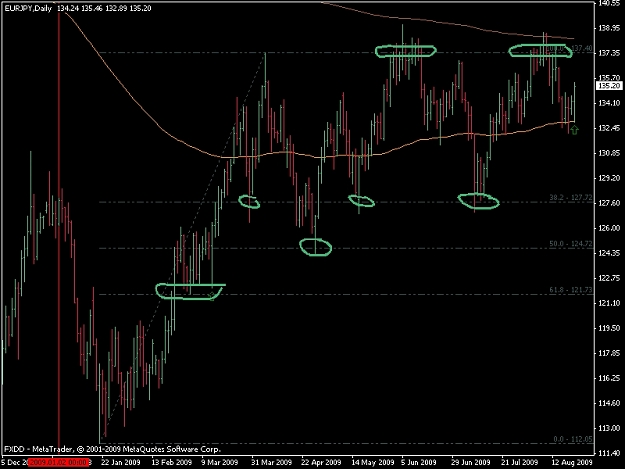The height and width of the screenshot is (469, 625).
Task: Click price axis value 111.40
Action: tap(609, 453)
